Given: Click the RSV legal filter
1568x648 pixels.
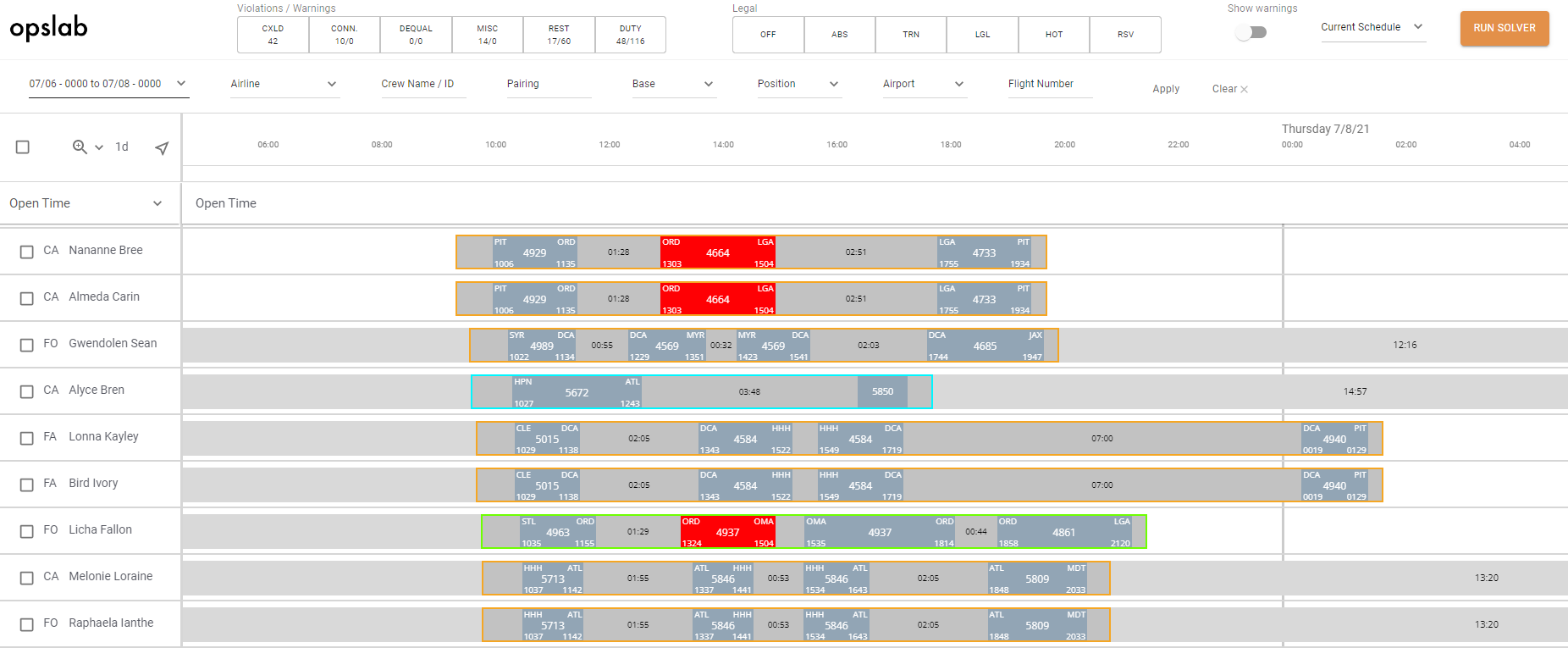Looking at the screenshot, I should (x=1125, y=35).
